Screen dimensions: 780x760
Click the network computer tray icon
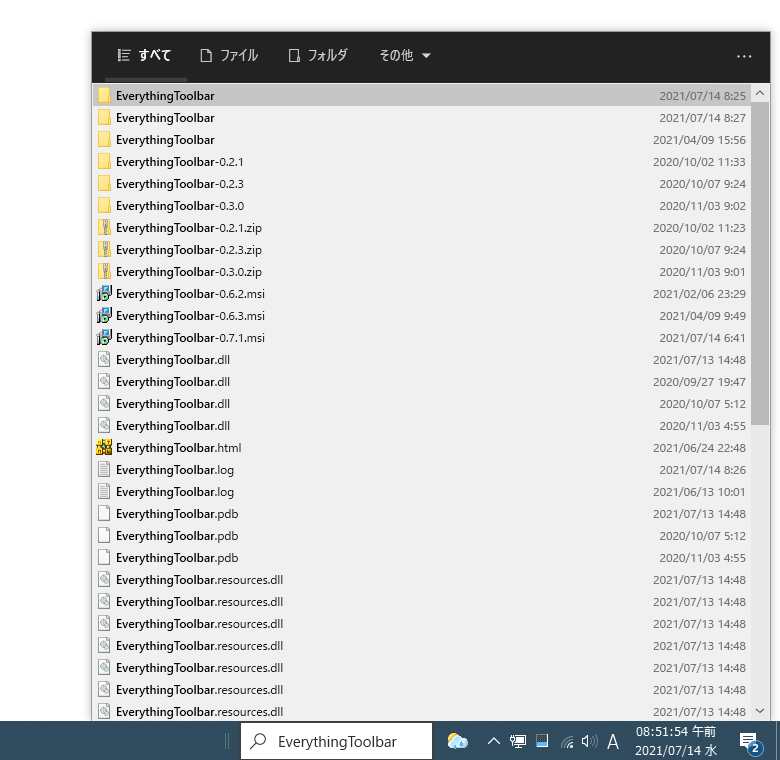coord(518,742)
